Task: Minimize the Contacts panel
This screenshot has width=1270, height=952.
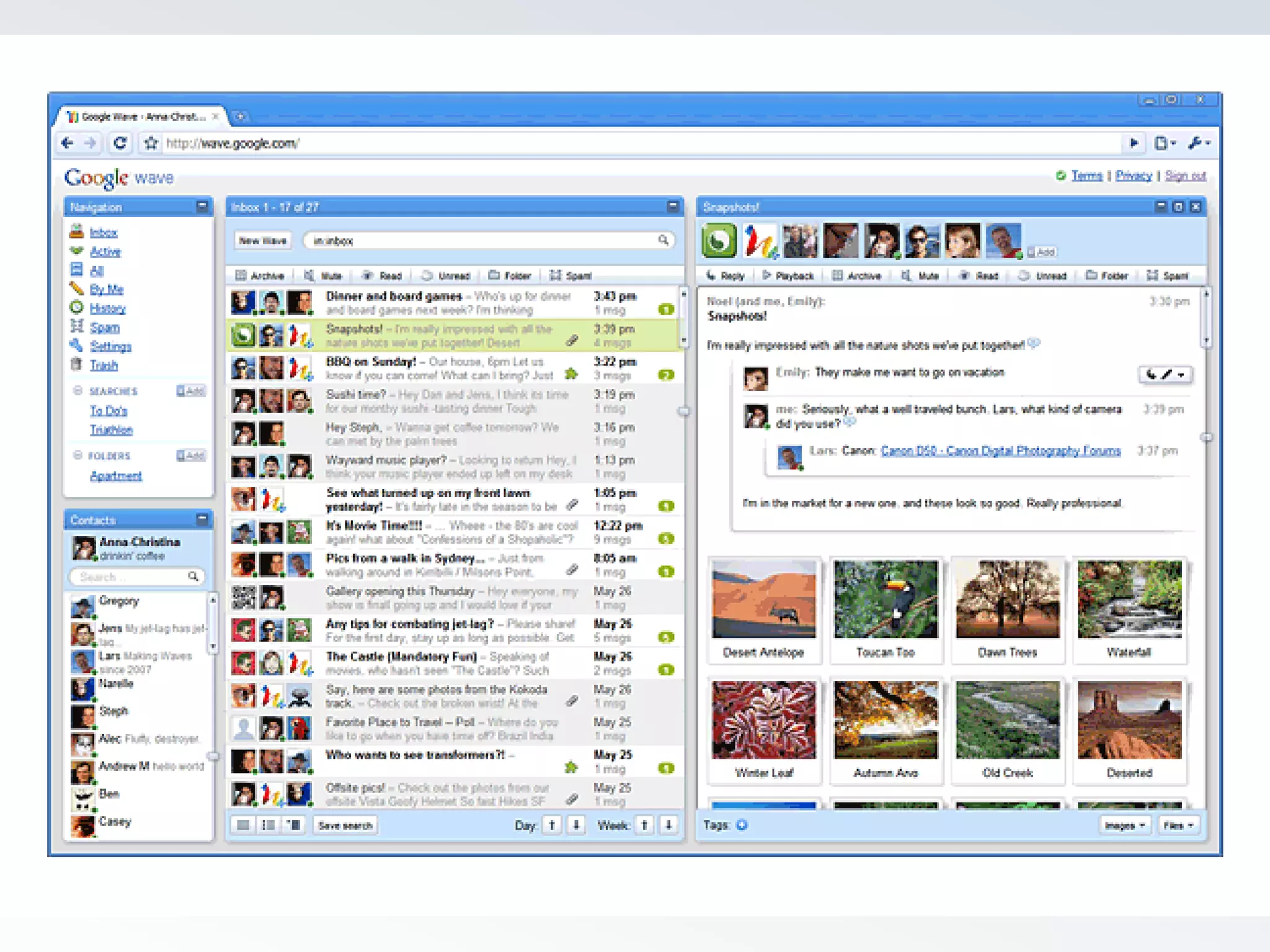Action: 202,519
